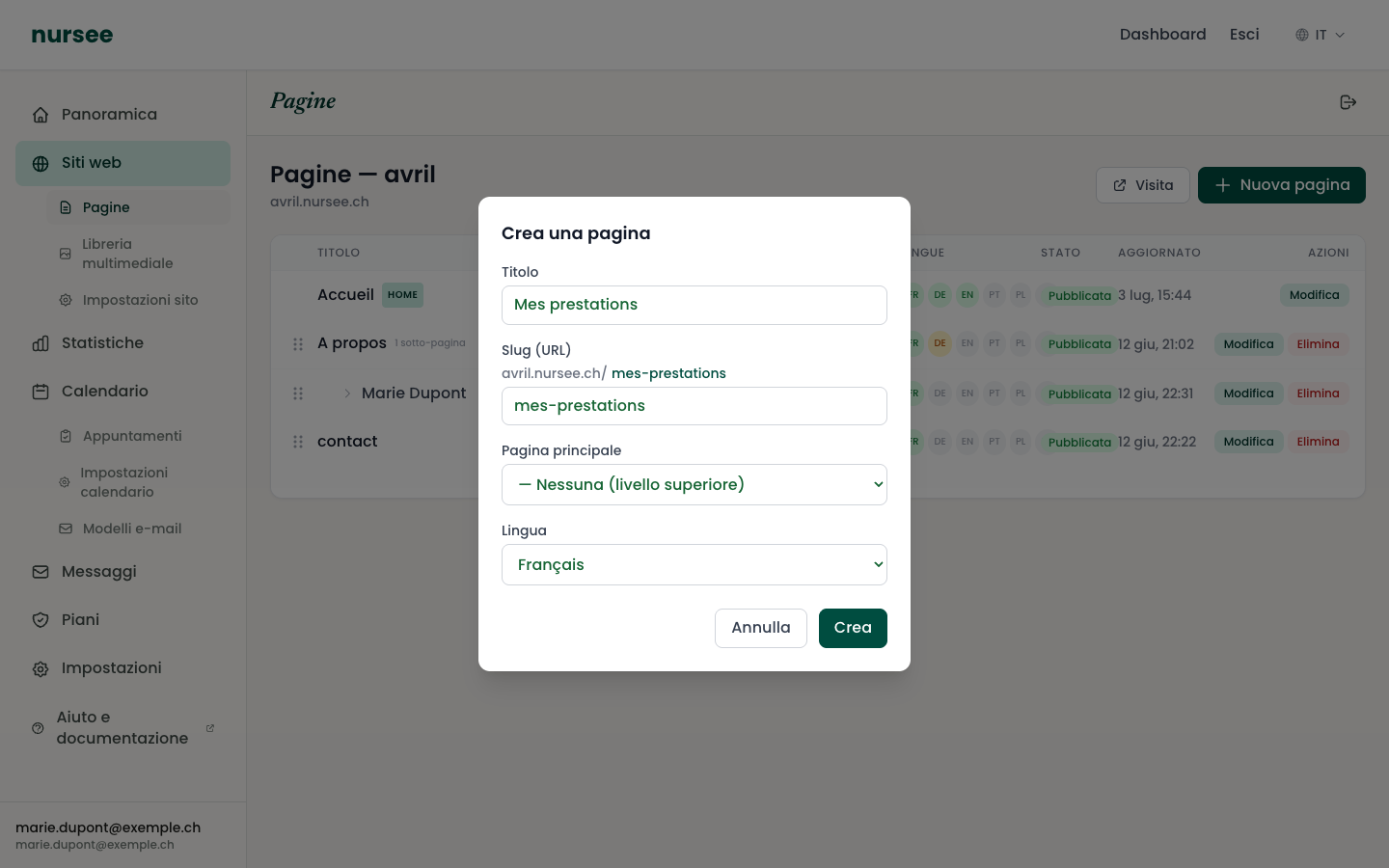
Task: Click the Calendario icon in sidebar
Action: [41, 392]
